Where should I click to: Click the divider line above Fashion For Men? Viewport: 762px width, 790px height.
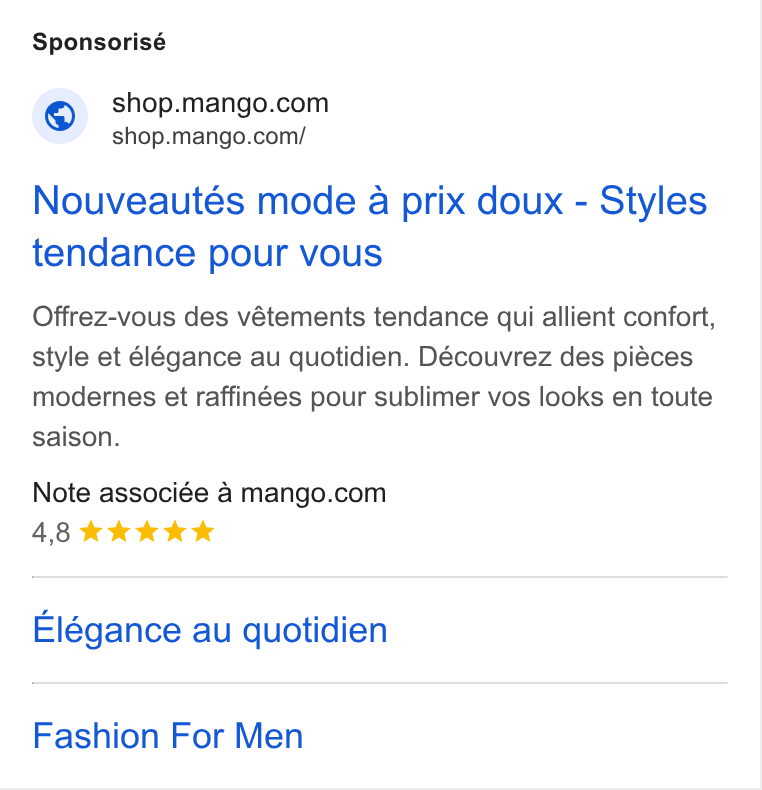coord(379,683)
